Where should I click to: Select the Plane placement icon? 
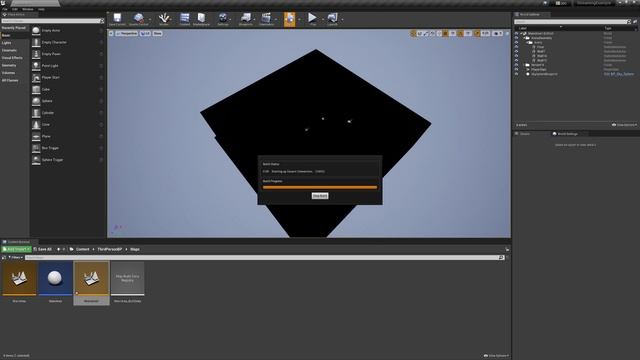[x=36, y=136]
